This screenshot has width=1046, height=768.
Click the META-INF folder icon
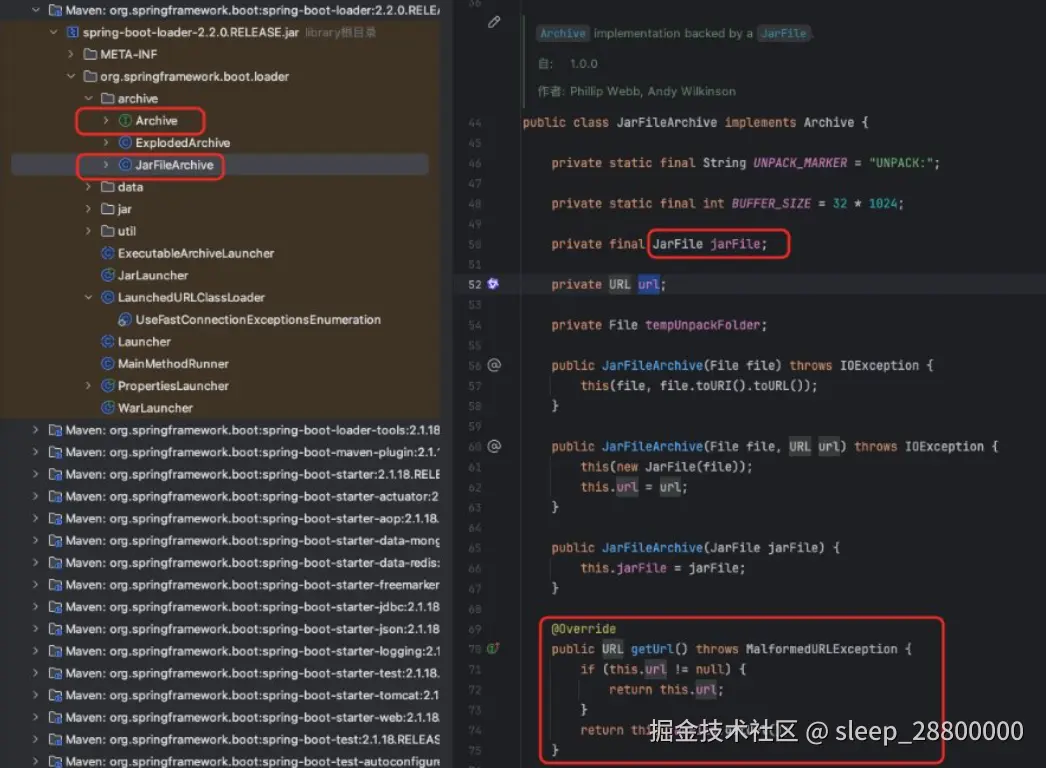90,54
